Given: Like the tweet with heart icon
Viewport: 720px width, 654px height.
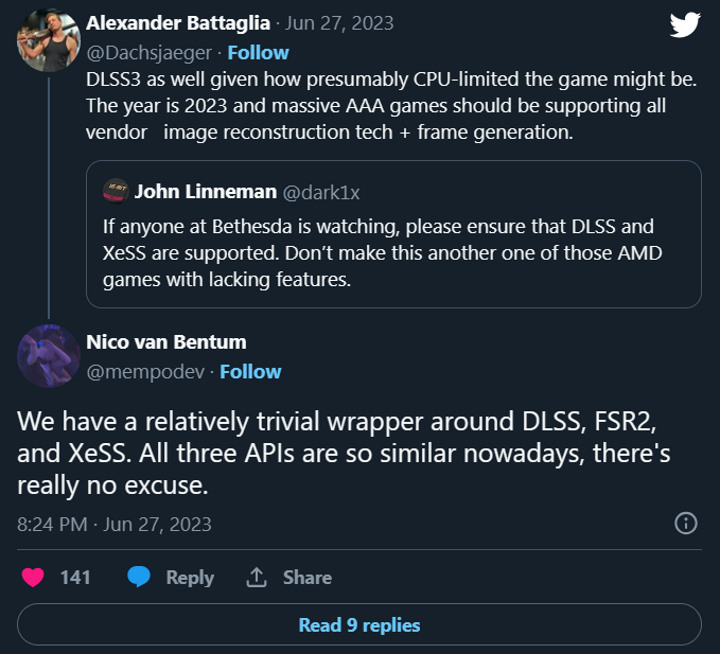Looking at the screenshot, I should pos(34,577).
